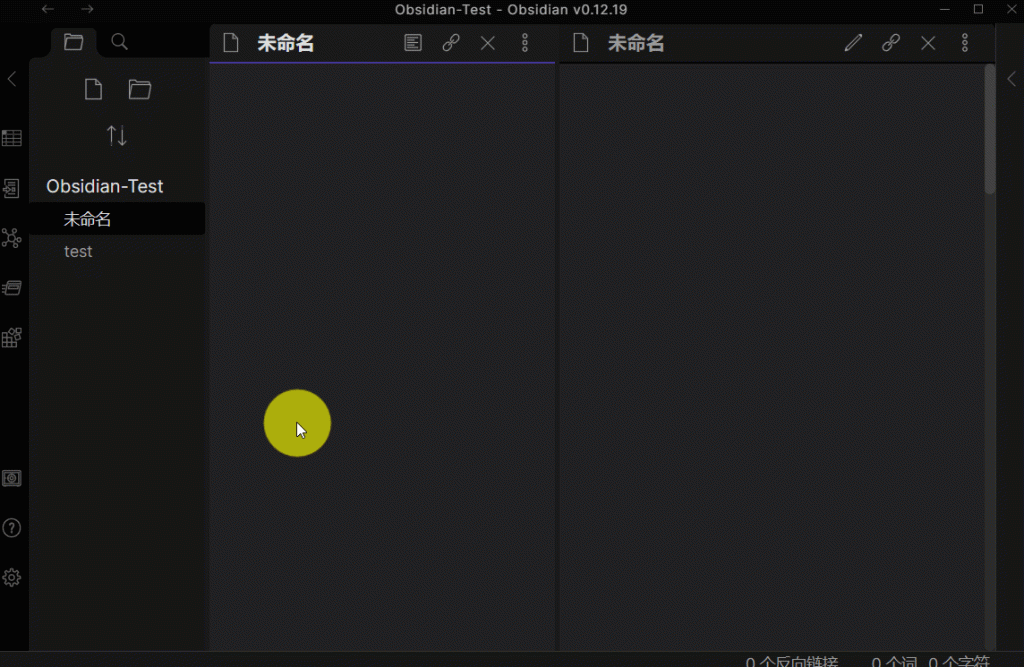Open settings with the gear icon
The width and height of the screenshot is (1024, 667).
12,578
